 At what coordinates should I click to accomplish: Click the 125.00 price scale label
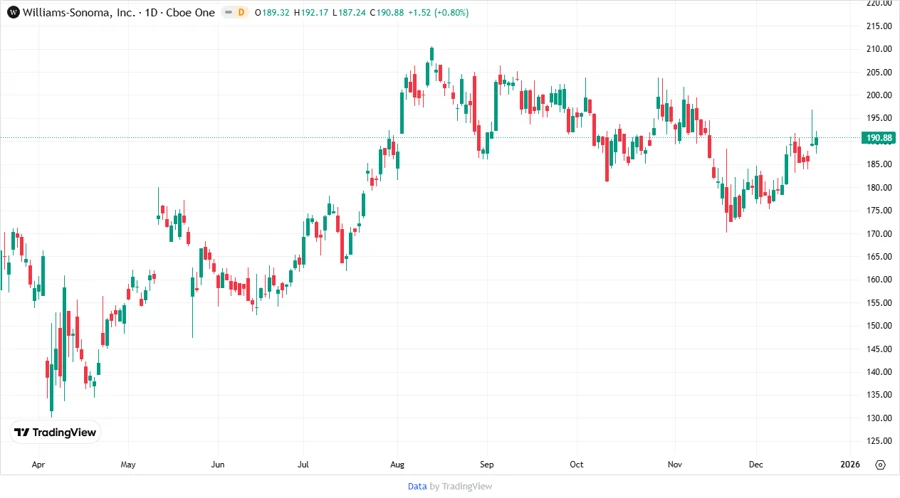pos(879,441)
